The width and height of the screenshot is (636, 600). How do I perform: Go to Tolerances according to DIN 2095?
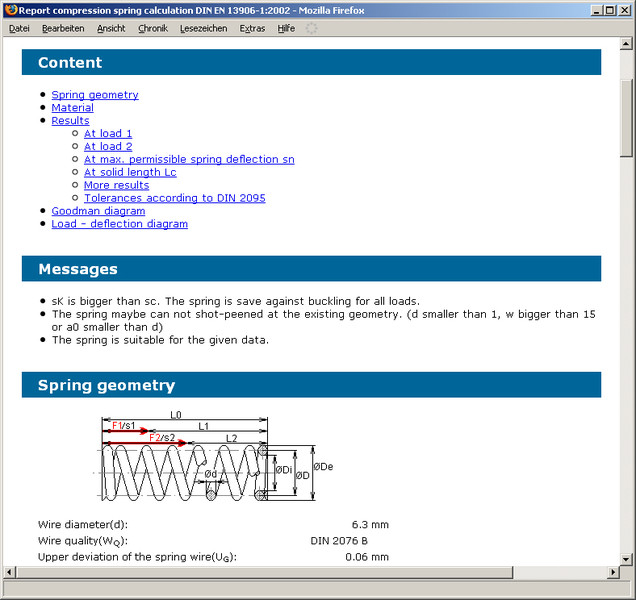pos(174,198)
